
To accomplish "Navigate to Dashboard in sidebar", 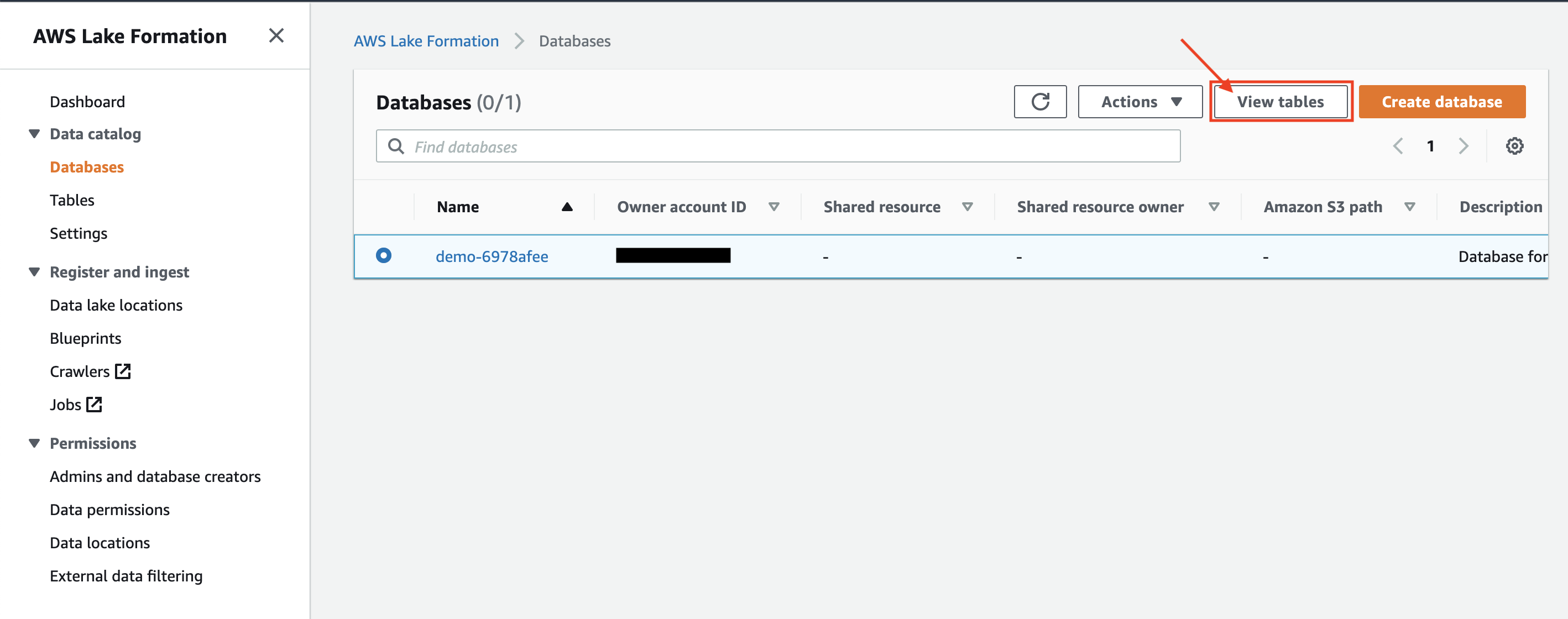I will pos(87,100).
